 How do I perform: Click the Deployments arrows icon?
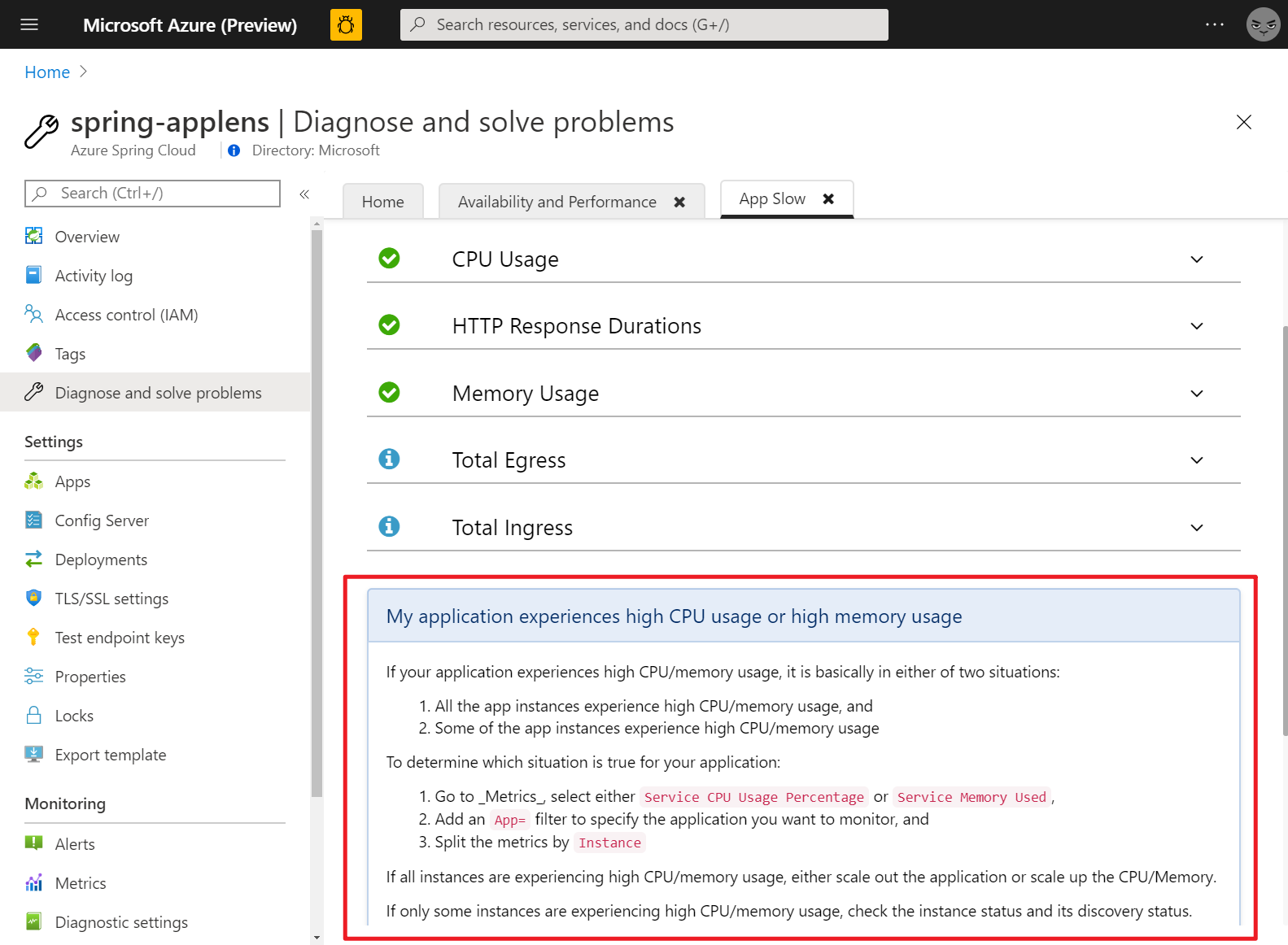(x=33, y=559)
